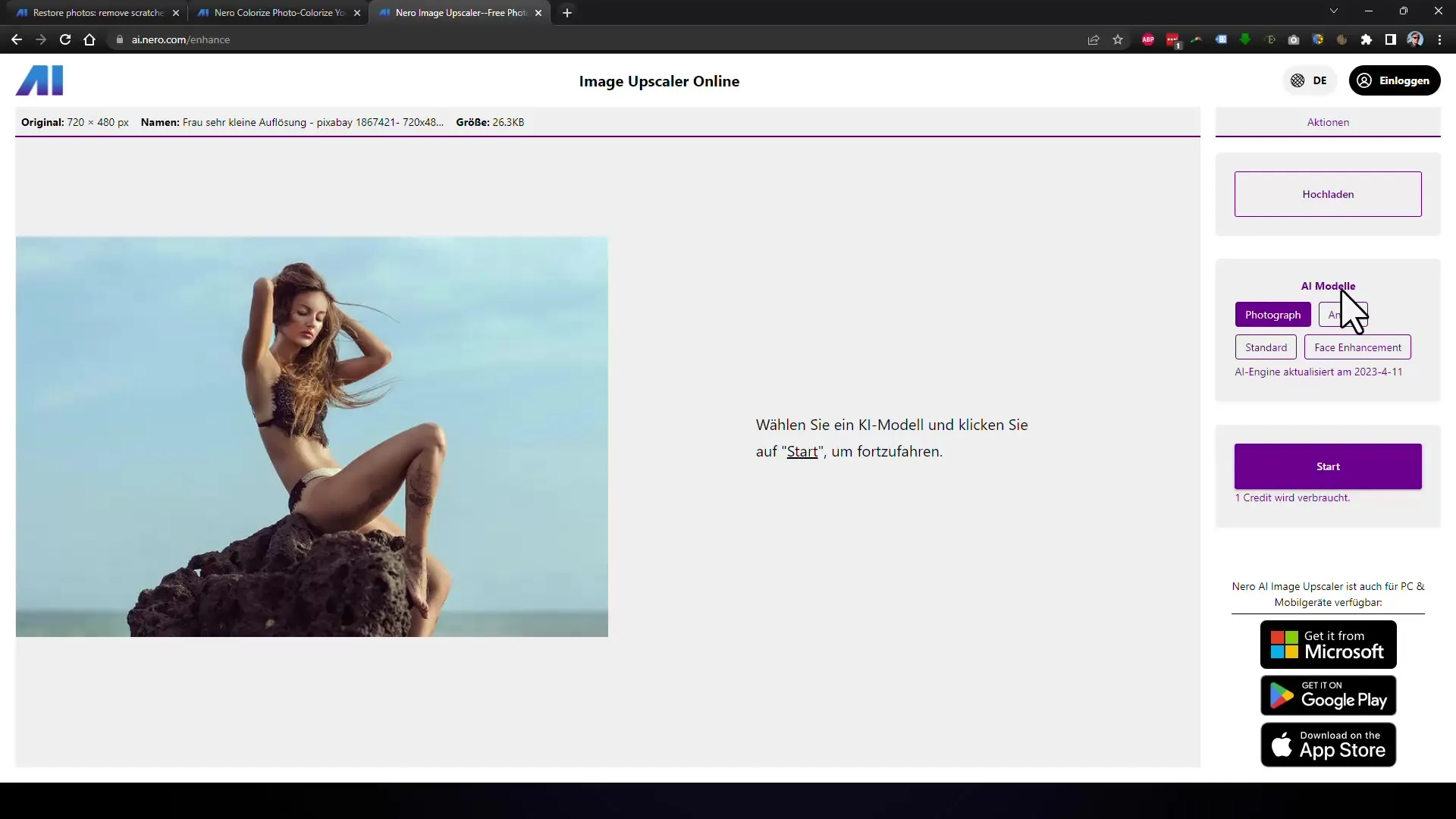
Task: Click the browser refresh page icon
Action: coord(64,40)
